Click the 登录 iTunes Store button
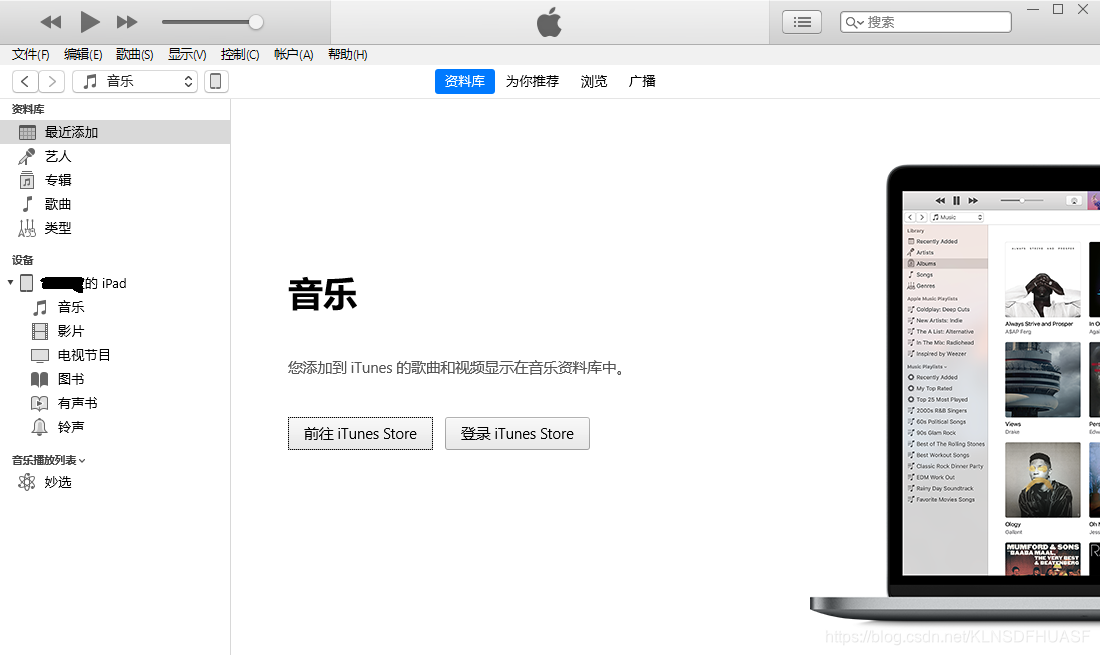The image size is (1100, 655). click(517, 433)
